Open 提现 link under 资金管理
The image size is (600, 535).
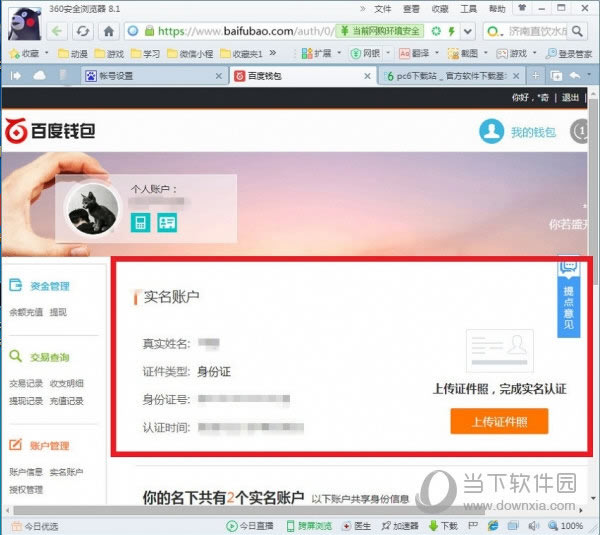click(58, 312)
